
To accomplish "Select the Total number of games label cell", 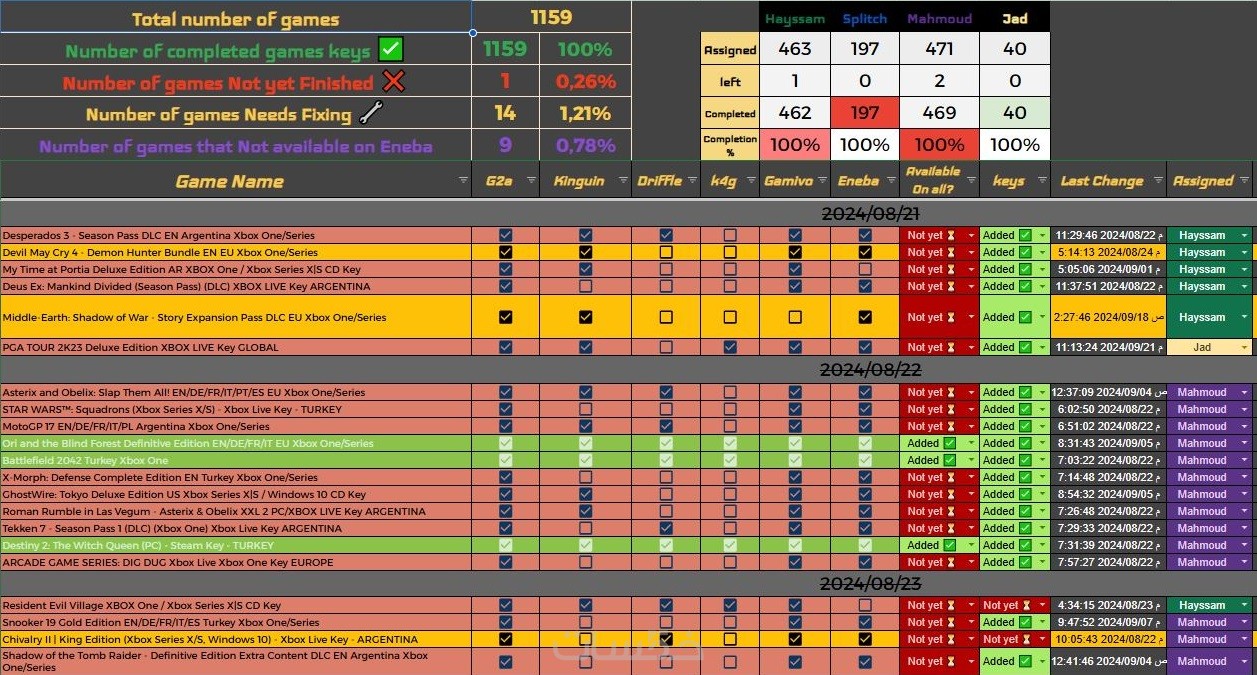I will coord(236,17).
